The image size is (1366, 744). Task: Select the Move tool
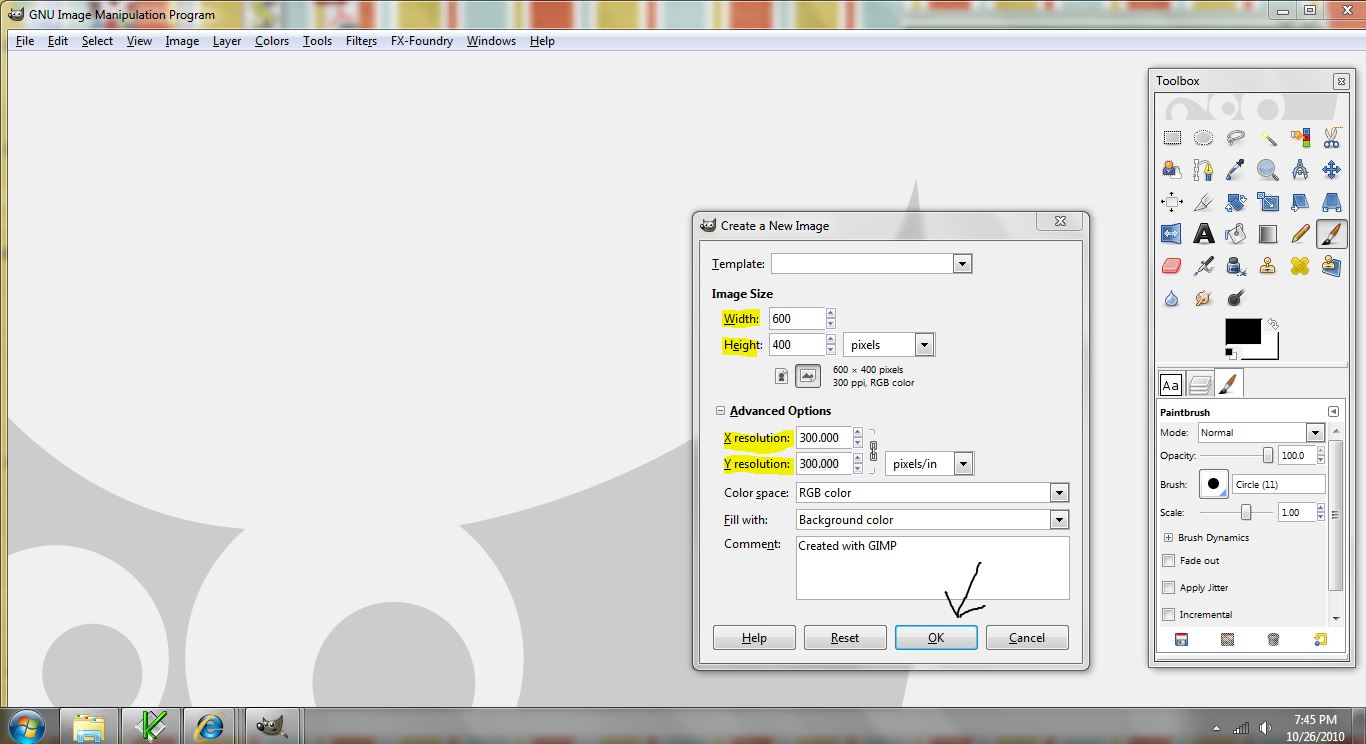point(1331,170)
